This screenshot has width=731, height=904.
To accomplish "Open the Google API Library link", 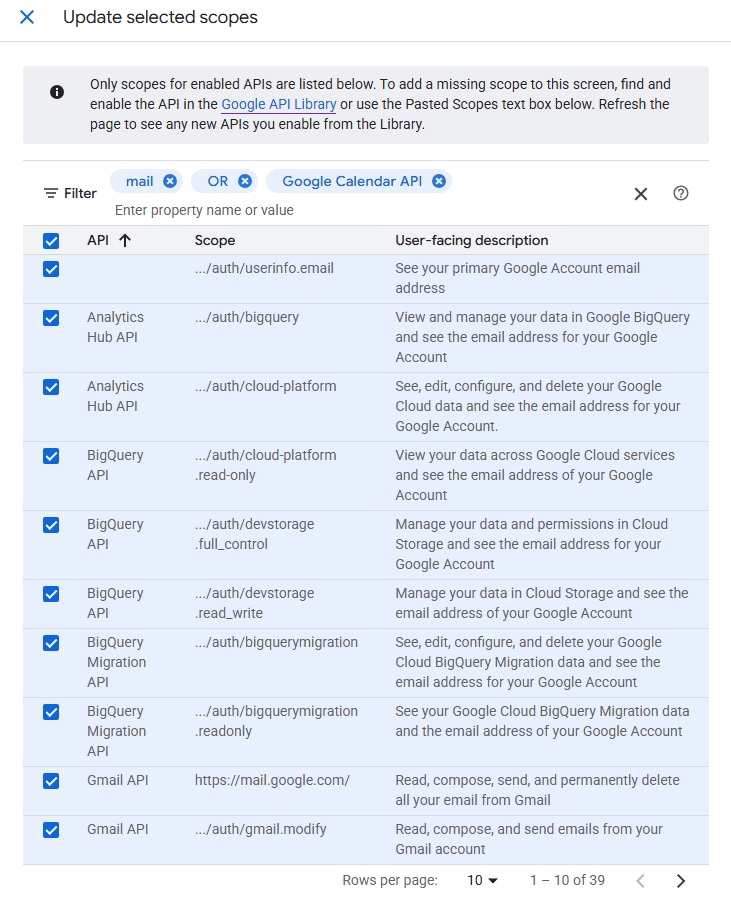I will point(278,104).
